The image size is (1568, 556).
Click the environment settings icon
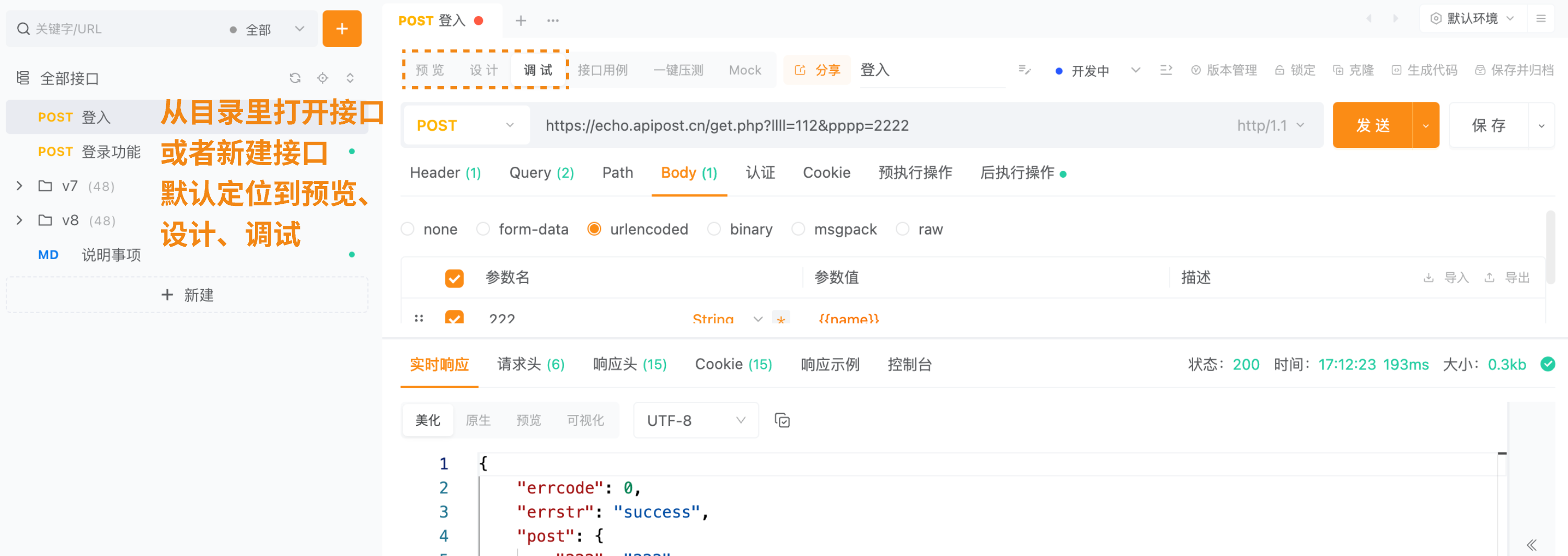[x=1436, y=18]
